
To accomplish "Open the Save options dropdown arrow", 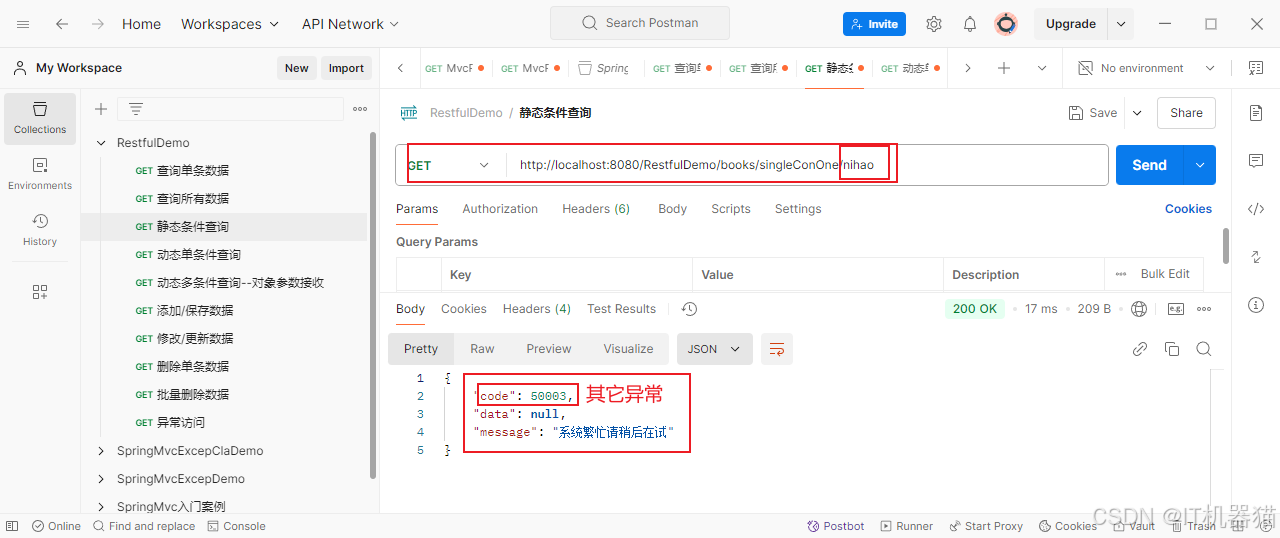I will coord(1137,113).
